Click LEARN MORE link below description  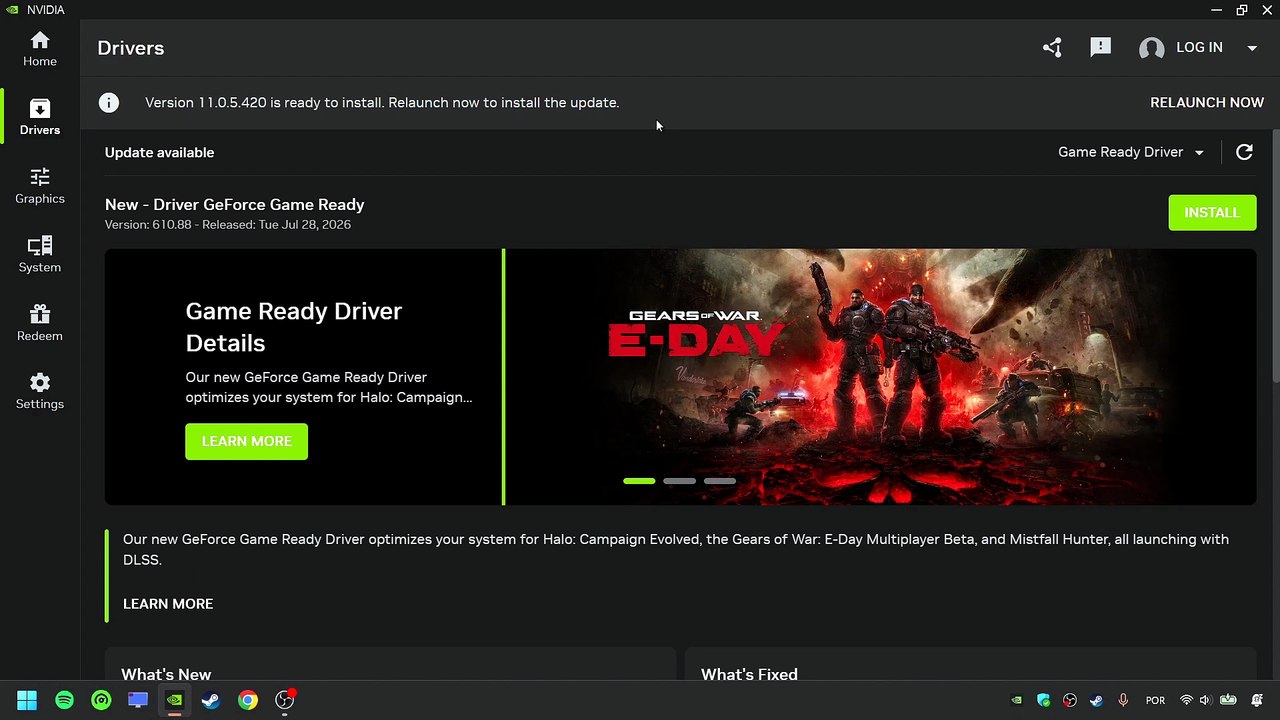point(168,604)
